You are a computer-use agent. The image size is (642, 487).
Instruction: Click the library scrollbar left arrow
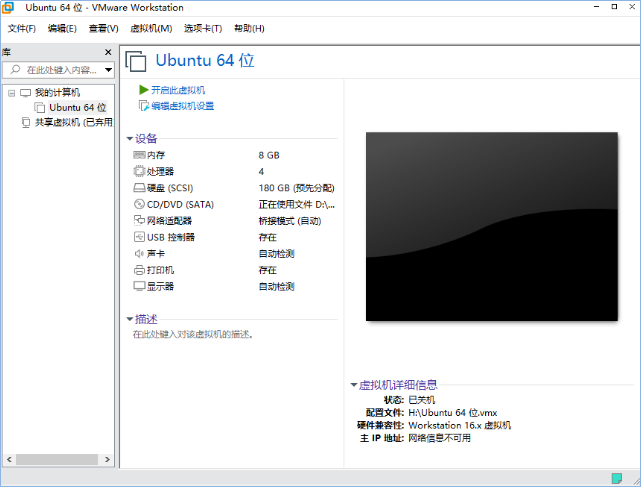click(x=9, y=460)
